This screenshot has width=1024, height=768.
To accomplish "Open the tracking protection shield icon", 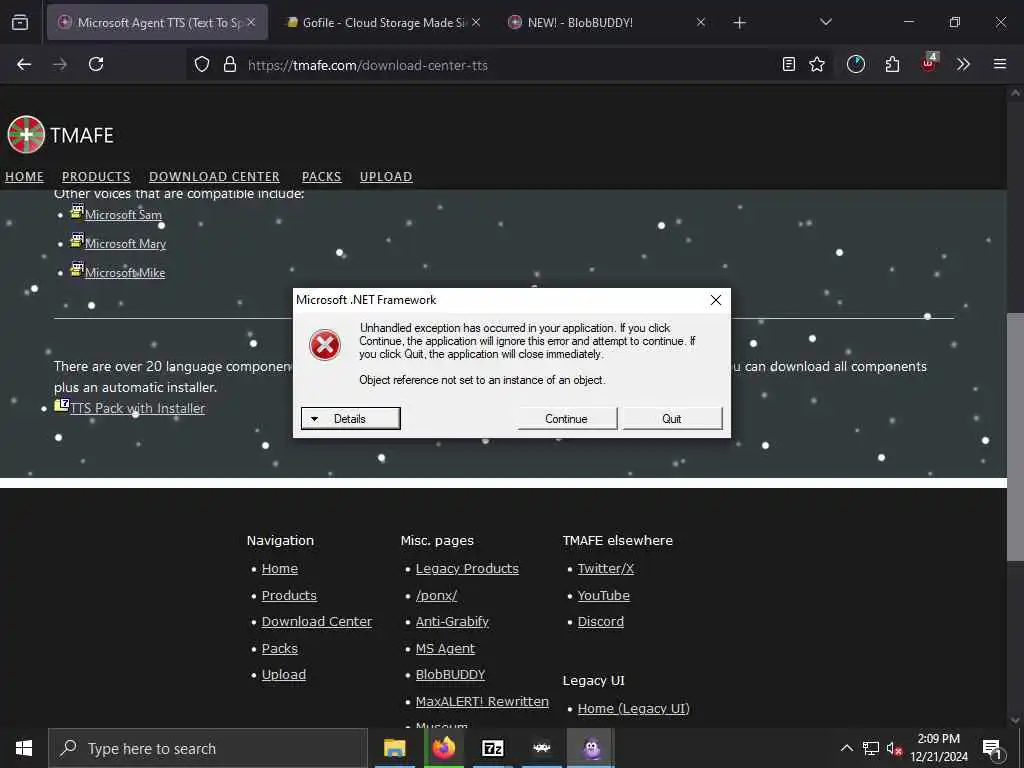I will point(202,64).
